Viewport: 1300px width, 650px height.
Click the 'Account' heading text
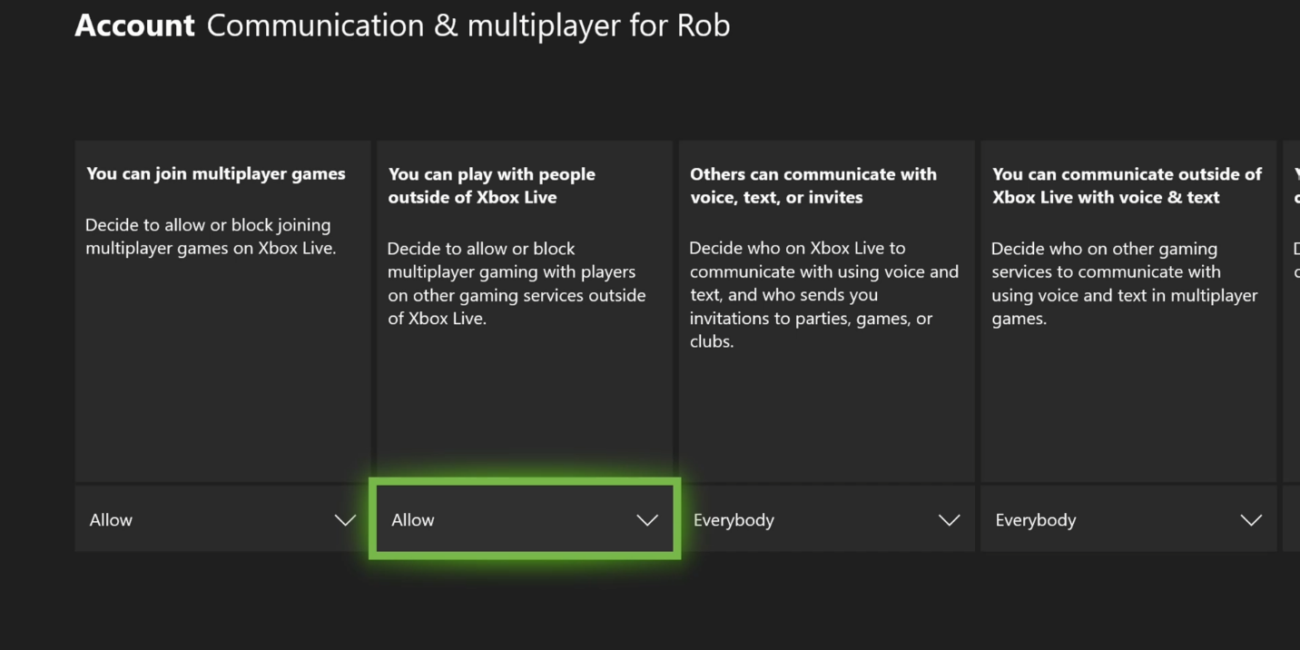coord(135,26)
